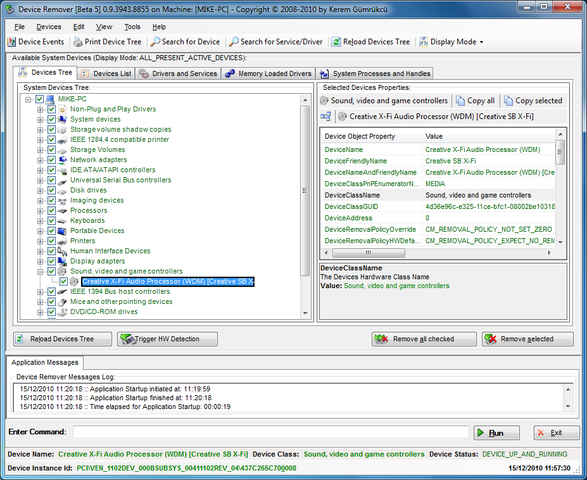Viewport: 587px width, 480px height.
Task: Open the Device Events toolbar icon
Action: click(x=12, y=42)
